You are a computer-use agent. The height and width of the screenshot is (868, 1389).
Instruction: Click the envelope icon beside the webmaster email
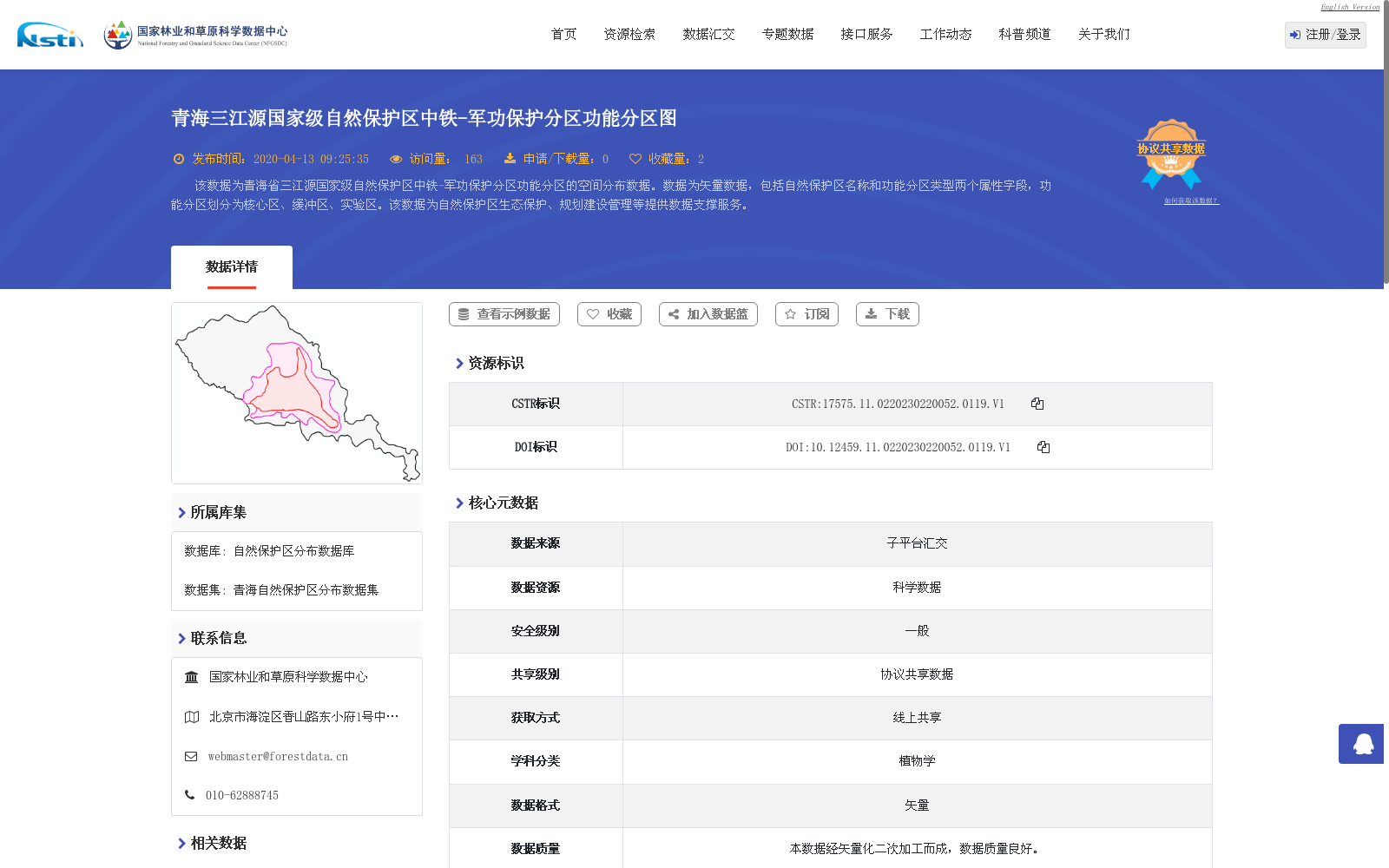(x=191, y=757)
